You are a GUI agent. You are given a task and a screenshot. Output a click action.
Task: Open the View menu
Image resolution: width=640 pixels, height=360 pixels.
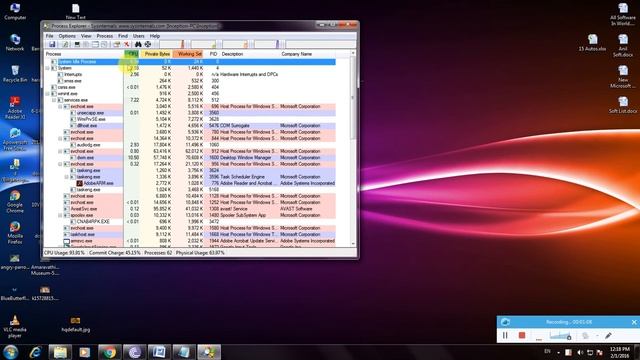point(86,36)
